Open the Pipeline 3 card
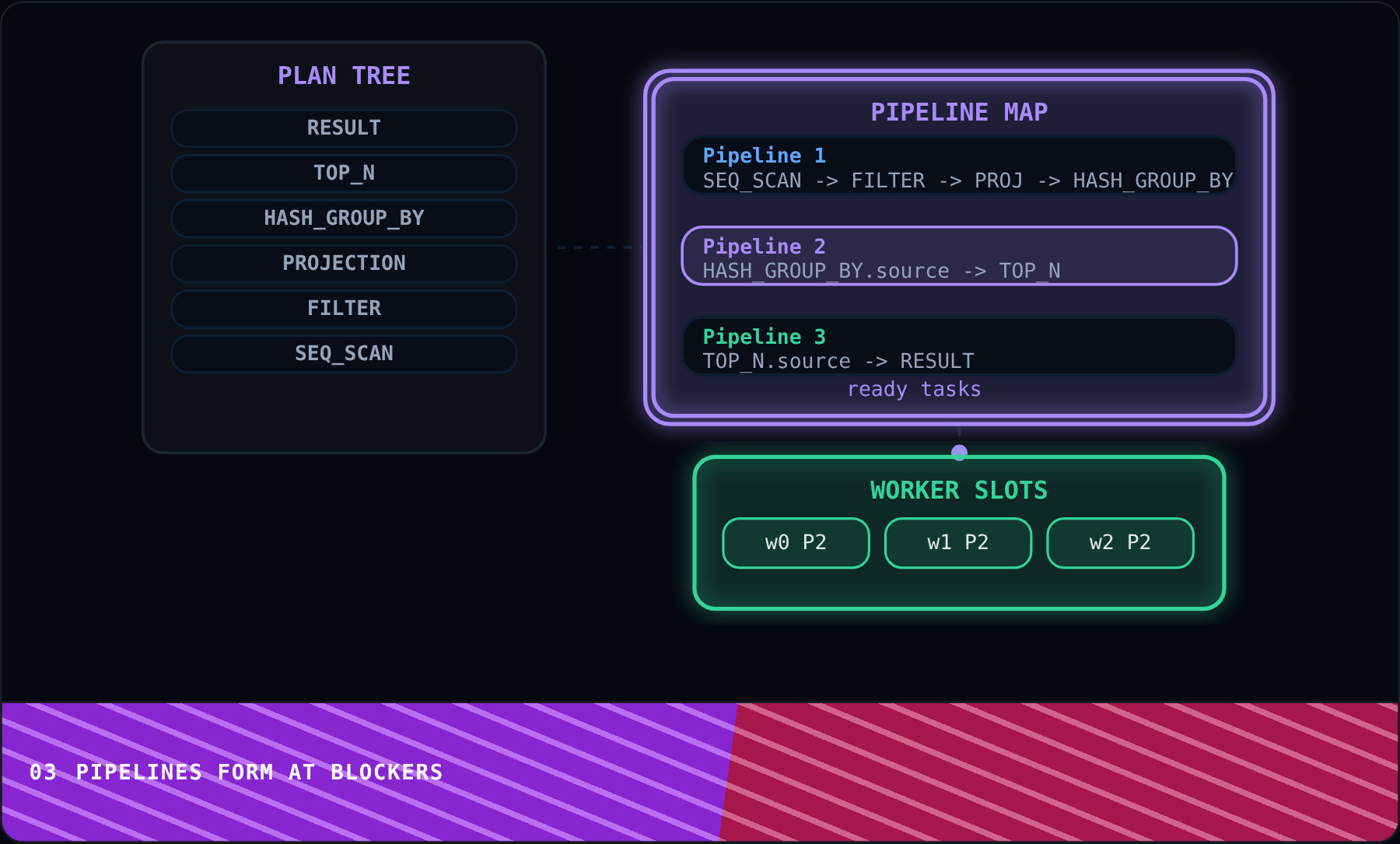This screenshot has height=844, width=1400. coord(959,346)
